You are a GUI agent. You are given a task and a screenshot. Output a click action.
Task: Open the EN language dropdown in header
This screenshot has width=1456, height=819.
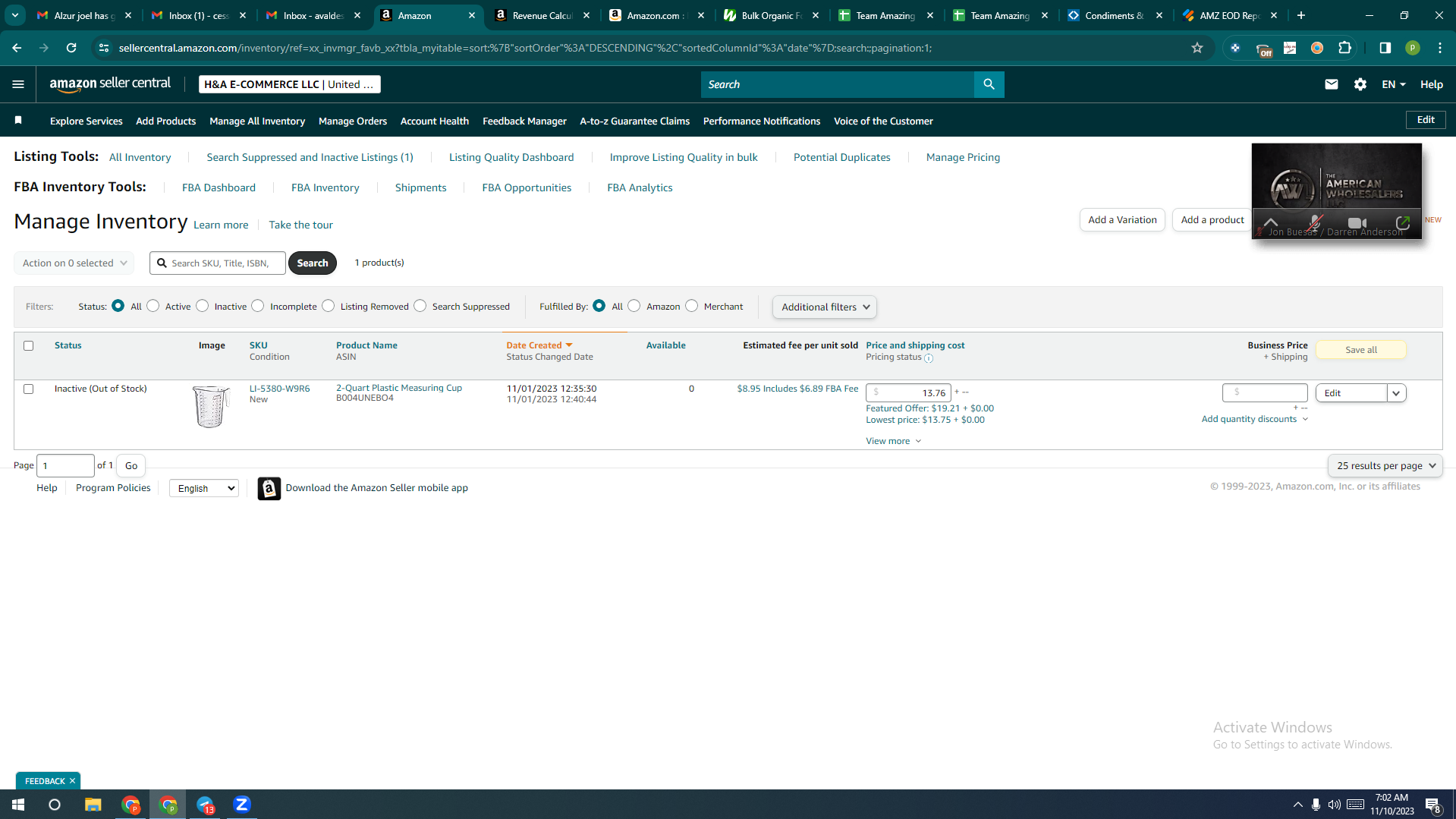[1394, 84]
